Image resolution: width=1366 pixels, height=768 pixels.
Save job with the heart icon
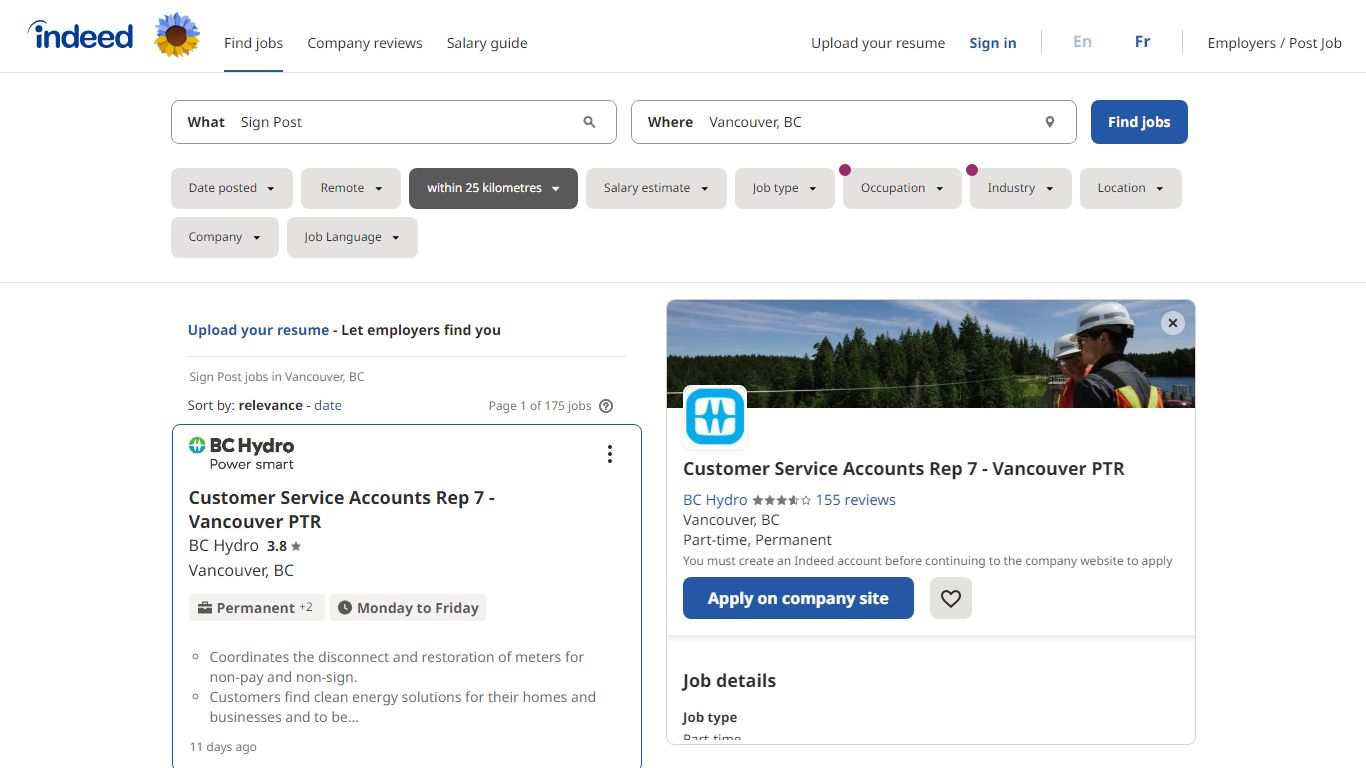click(951, 598)
